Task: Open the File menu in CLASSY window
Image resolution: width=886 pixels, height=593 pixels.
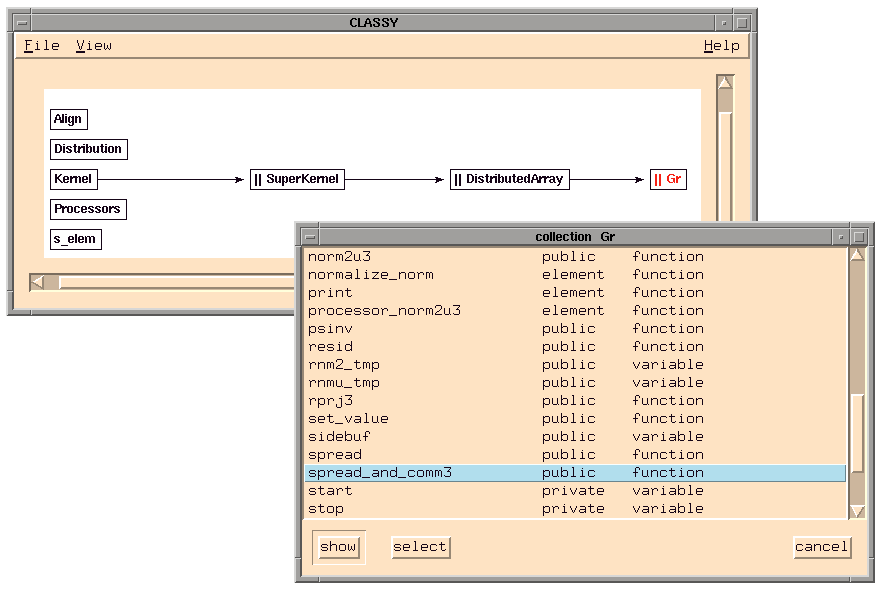Action: click(x=42, y=46)
